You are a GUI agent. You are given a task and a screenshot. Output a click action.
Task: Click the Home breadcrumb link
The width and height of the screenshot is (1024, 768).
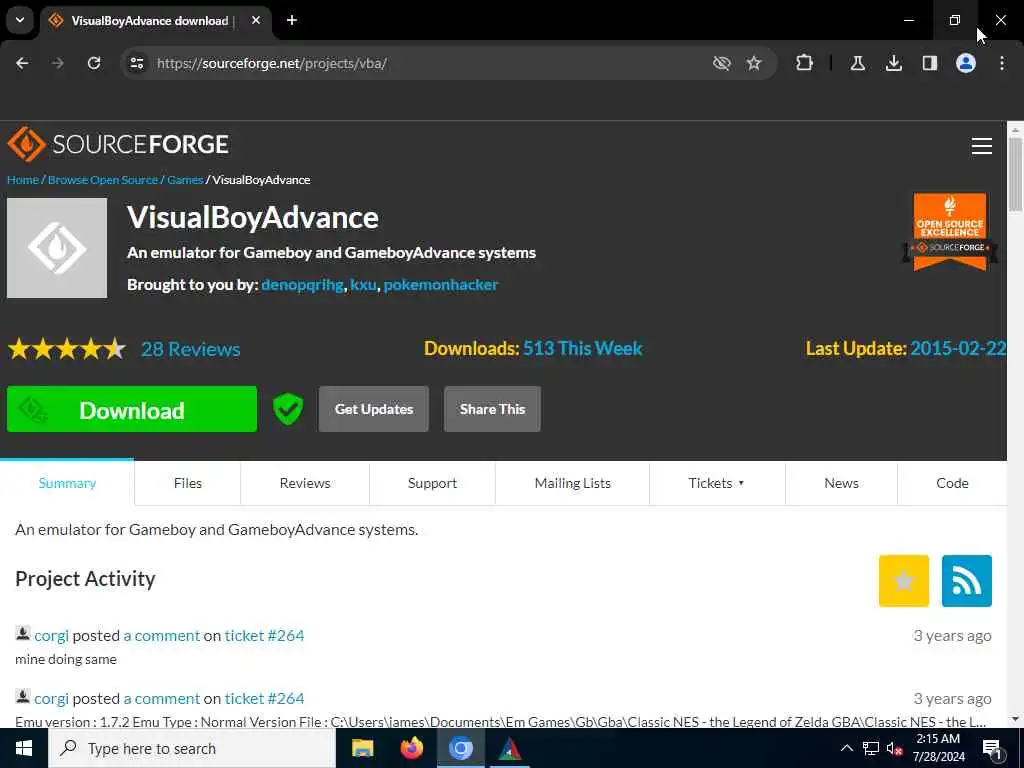(x=23, y=180)
